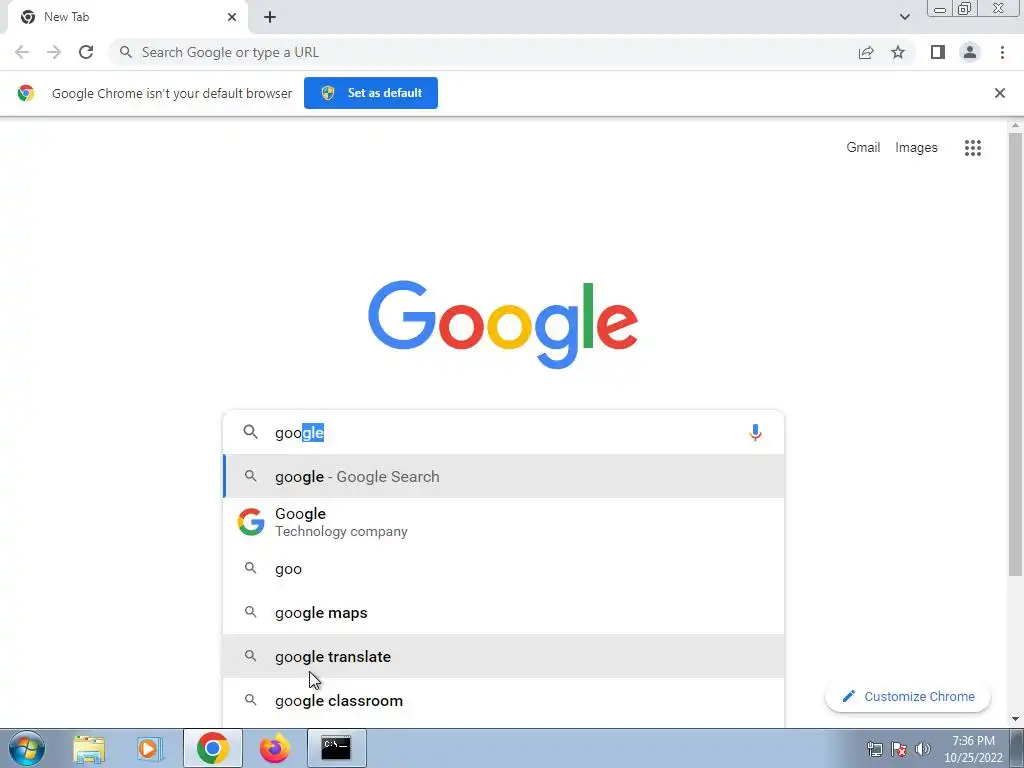Click the page vertical scrollbar
This screenshot has height=768, width=1024.
tap(1015, 354)
